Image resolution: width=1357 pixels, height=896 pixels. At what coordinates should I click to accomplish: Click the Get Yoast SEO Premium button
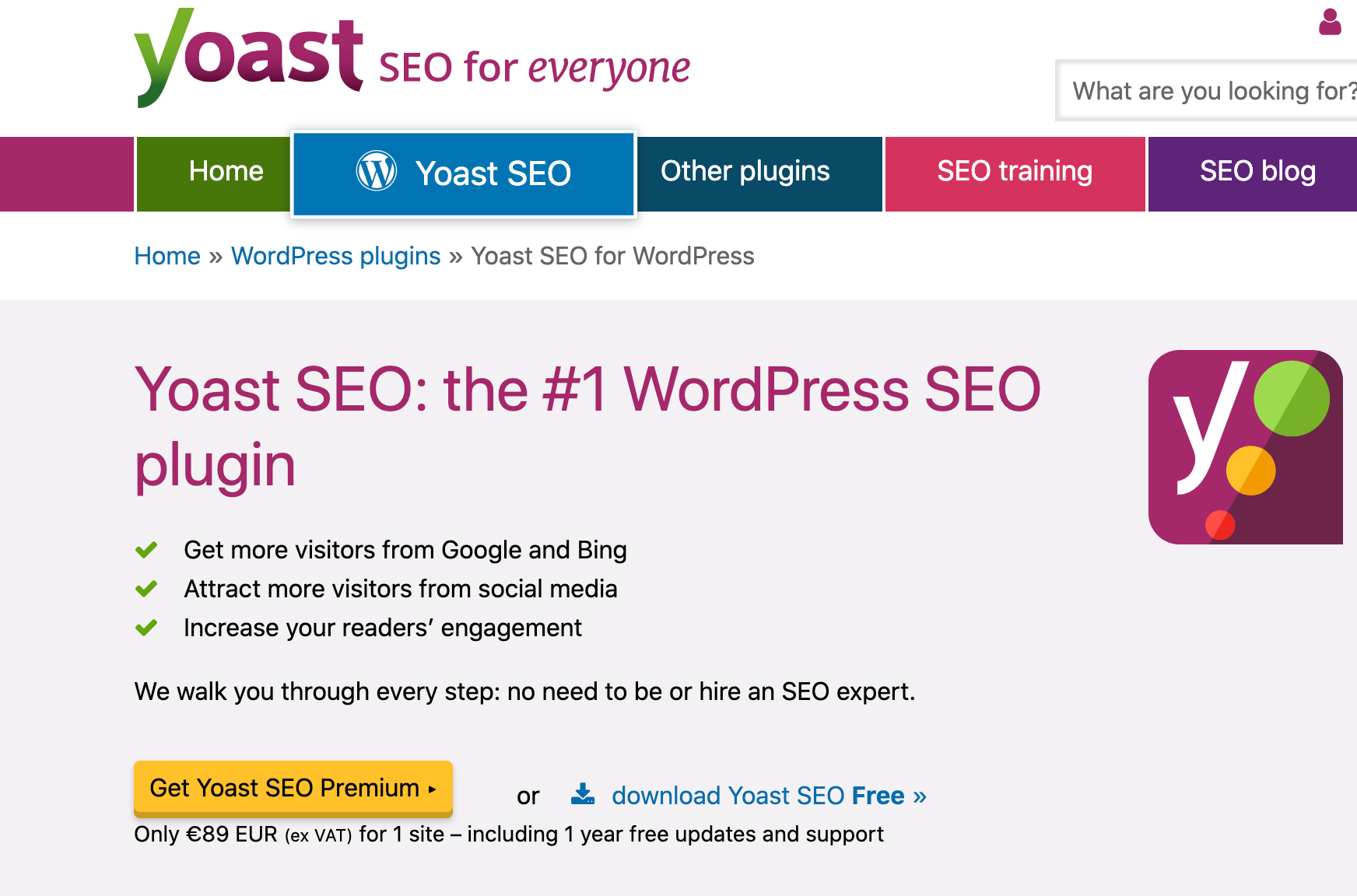pyautogui.click(x=293, y=788)
